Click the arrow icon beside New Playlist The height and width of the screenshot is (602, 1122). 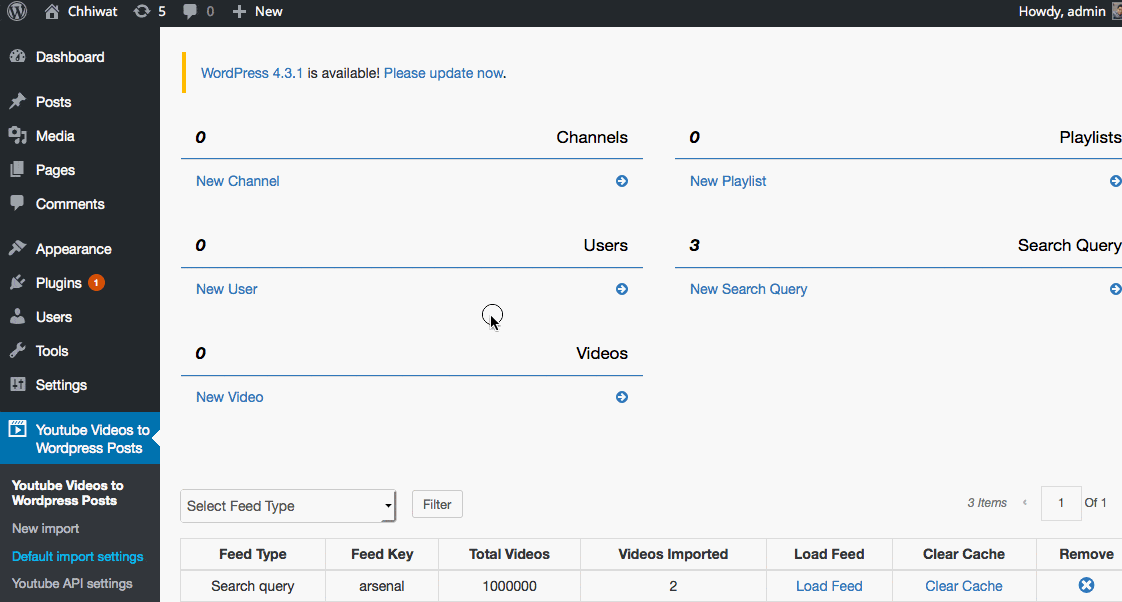point(1116,181)
